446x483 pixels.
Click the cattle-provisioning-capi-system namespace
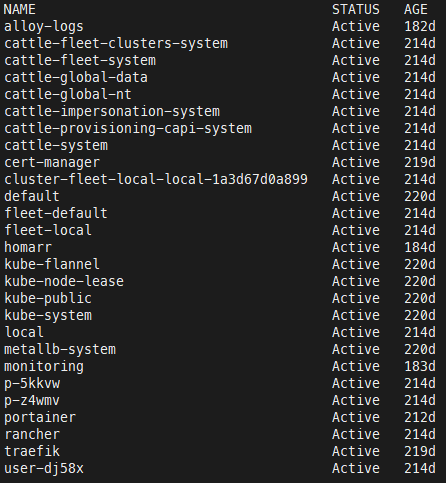coord(128,128)
